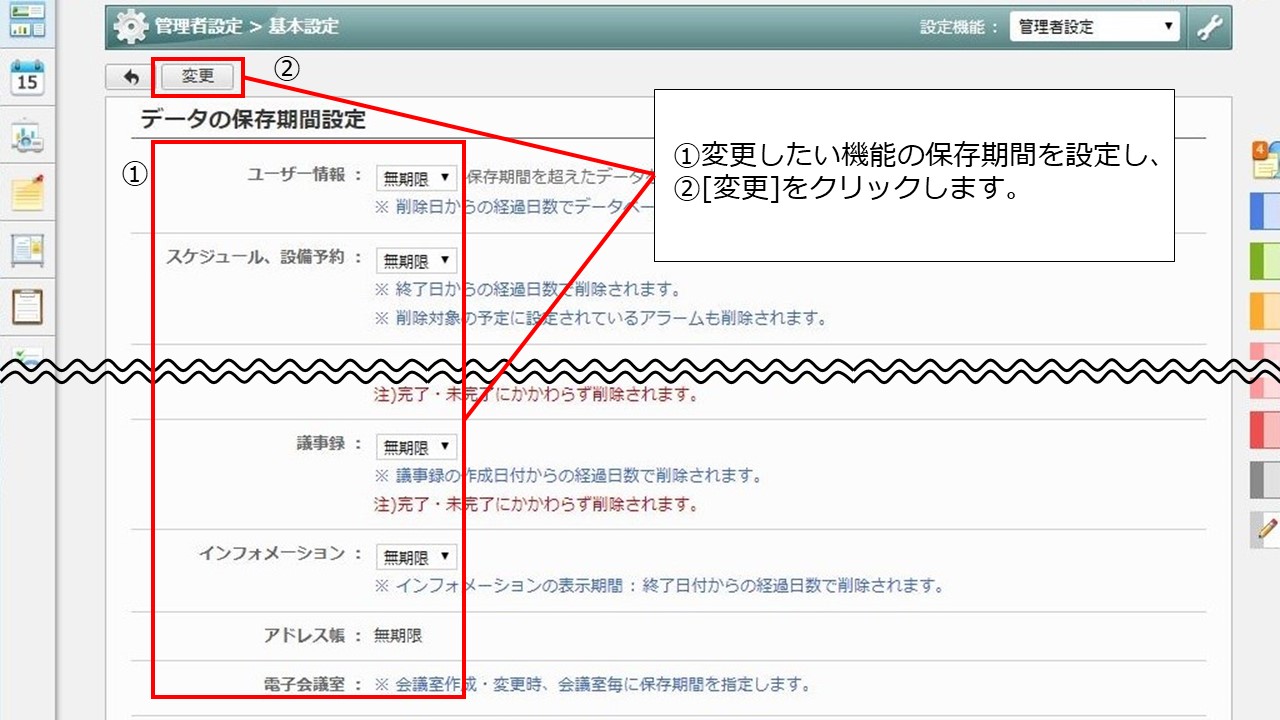Open the pinned yellow sticky note icon
The height and width of the screenshot is (720, 1280).
point(27,192)
